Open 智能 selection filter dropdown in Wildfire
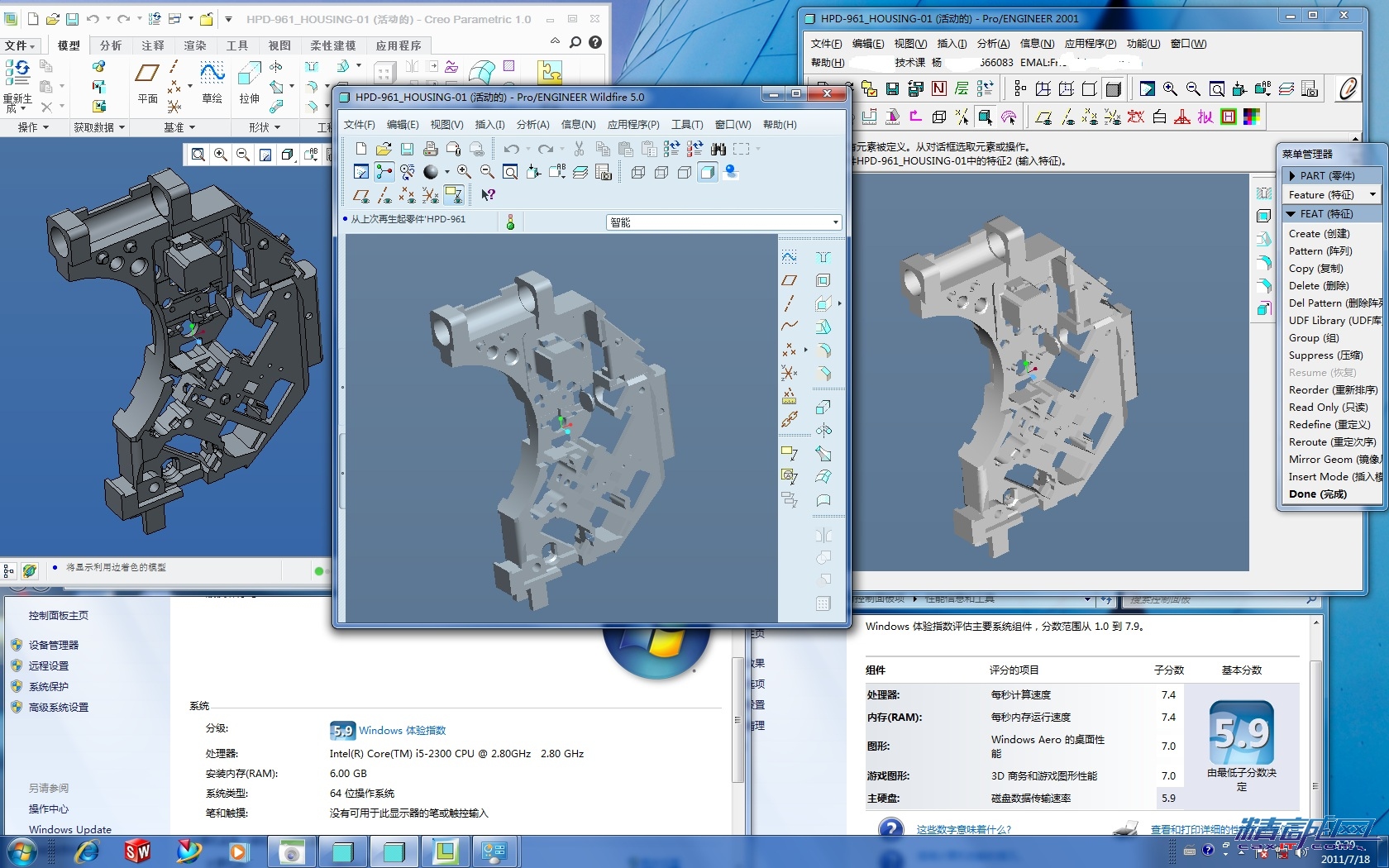The height and width of the screenshot is (868, 1389). (x=724, y=222)
